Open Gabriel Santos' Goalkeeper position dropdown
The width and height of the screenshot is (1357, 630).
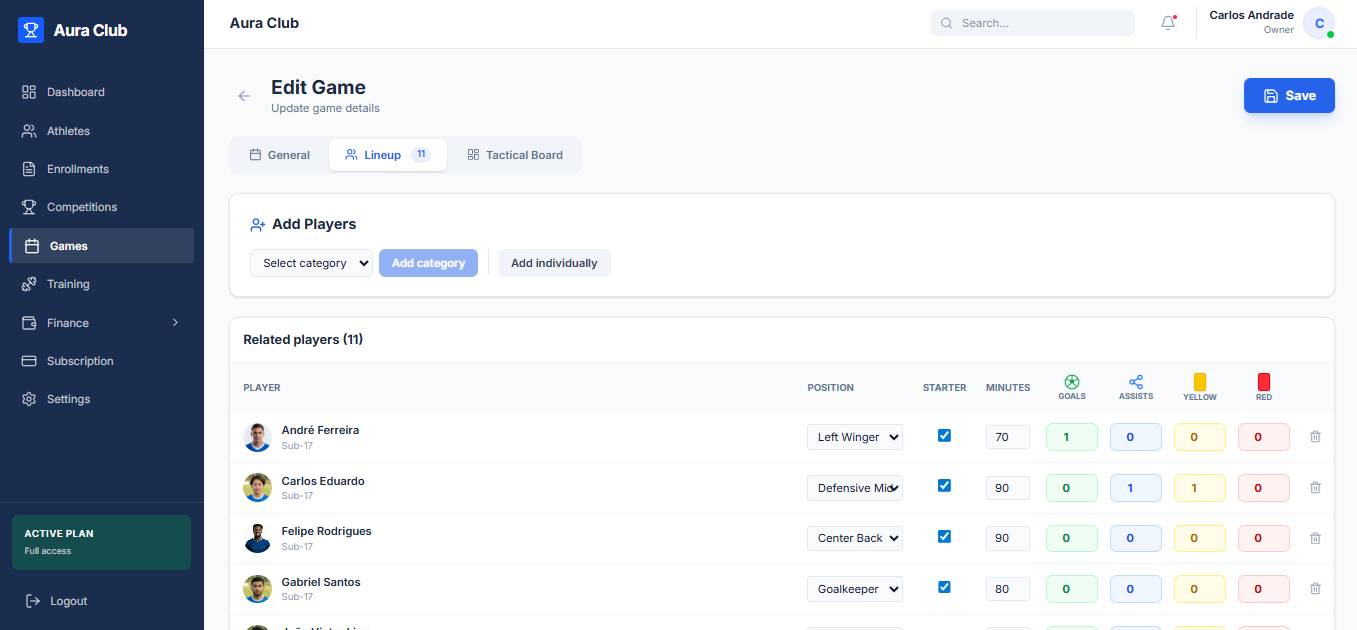855,589
